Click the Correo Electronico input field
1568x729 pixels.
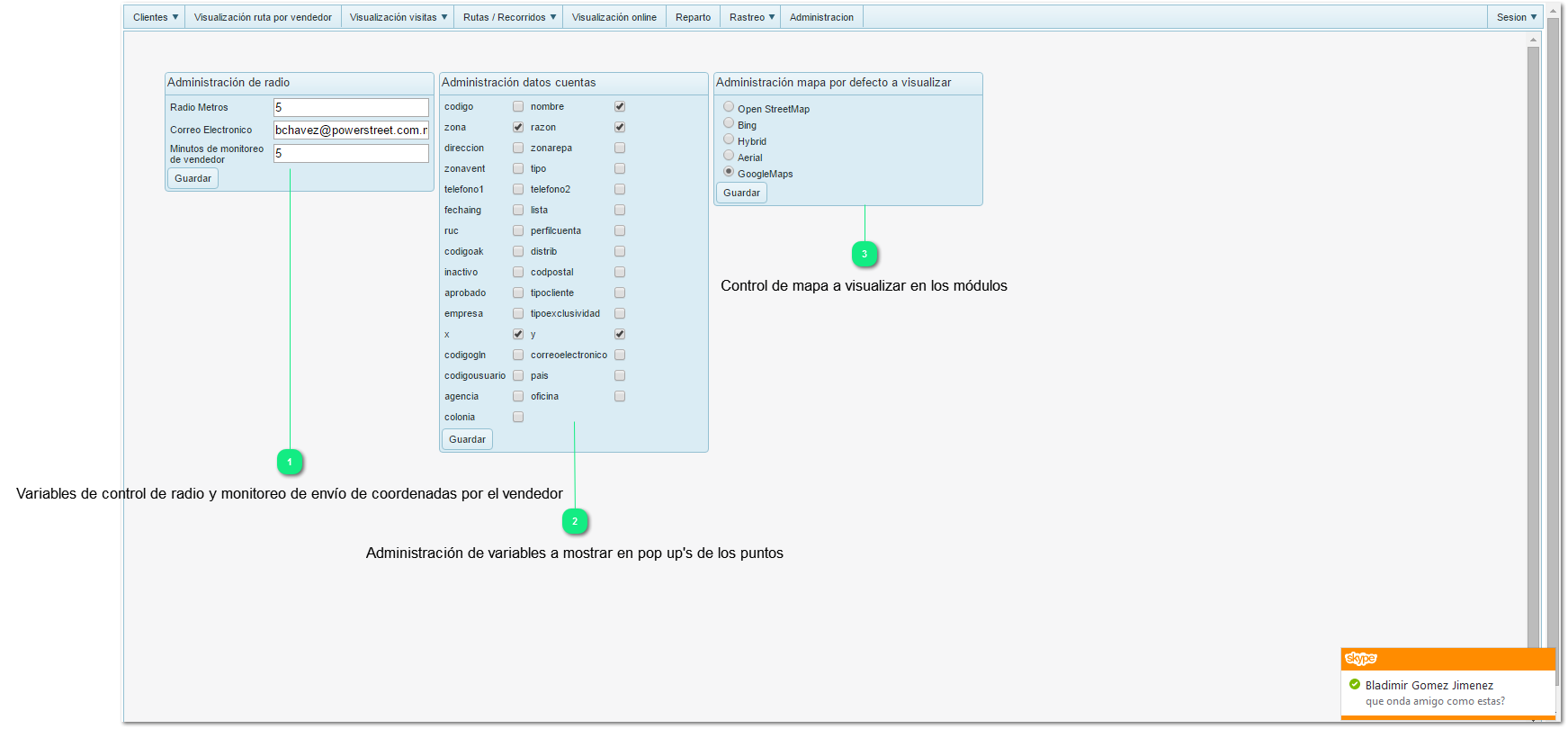click(x=351, y=130)
